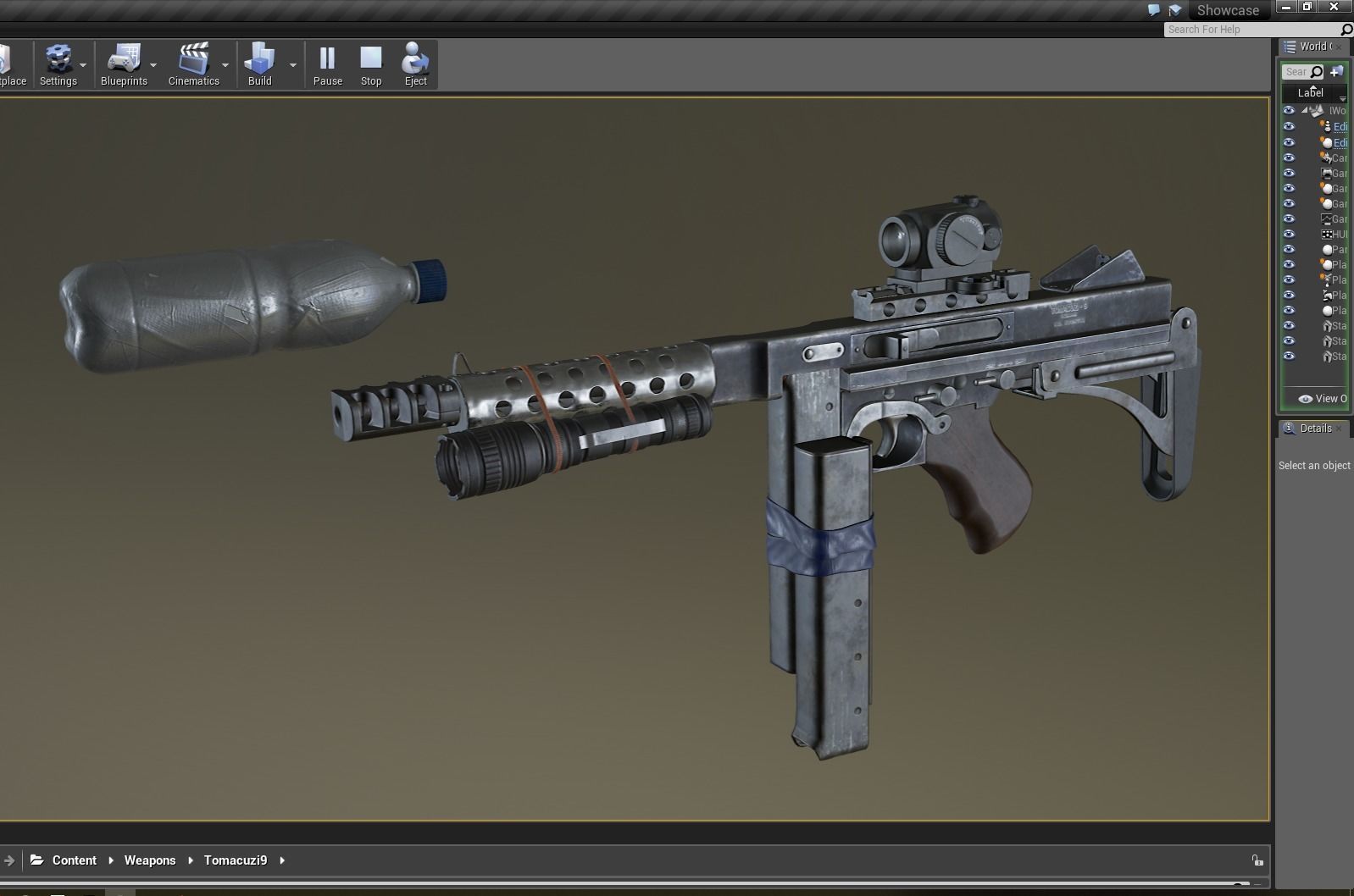Screen dimensions: 1354x896
Task: Click the add folder icon in World Outliner
Action: coord(1337,71)
